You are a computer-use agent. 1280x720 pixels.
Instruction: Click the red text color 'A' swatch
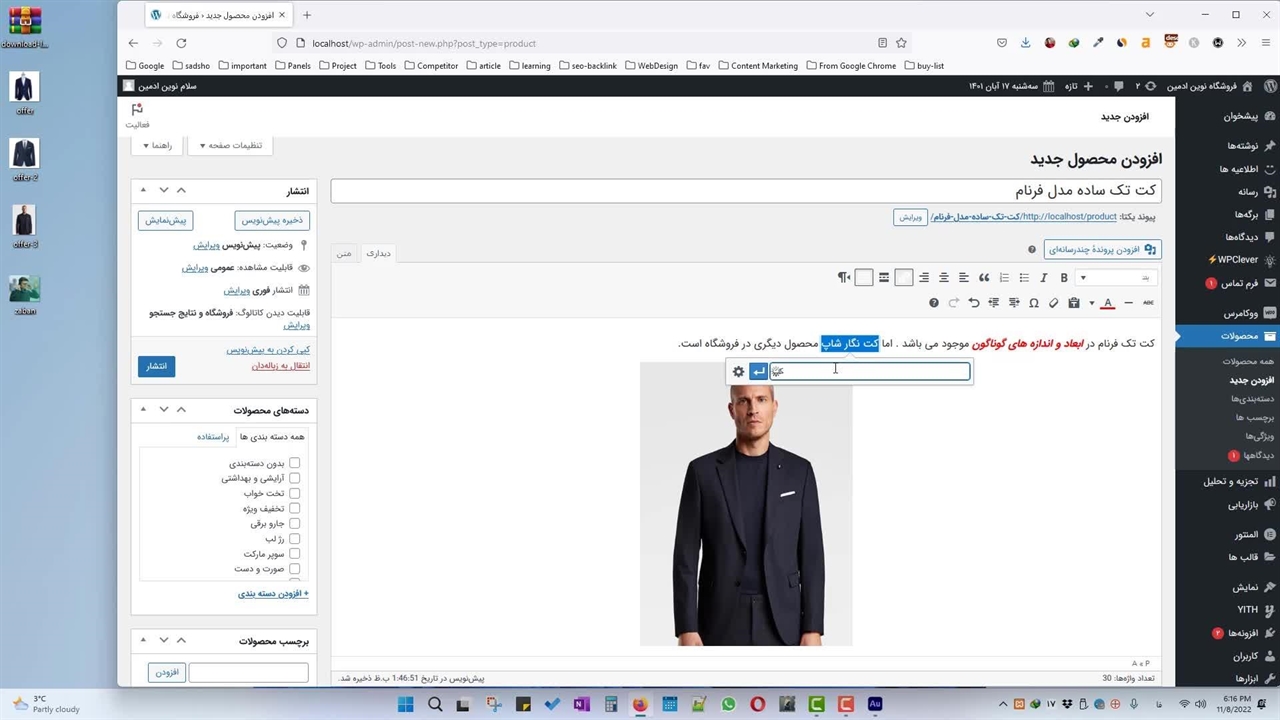[x=1108, y=303]
